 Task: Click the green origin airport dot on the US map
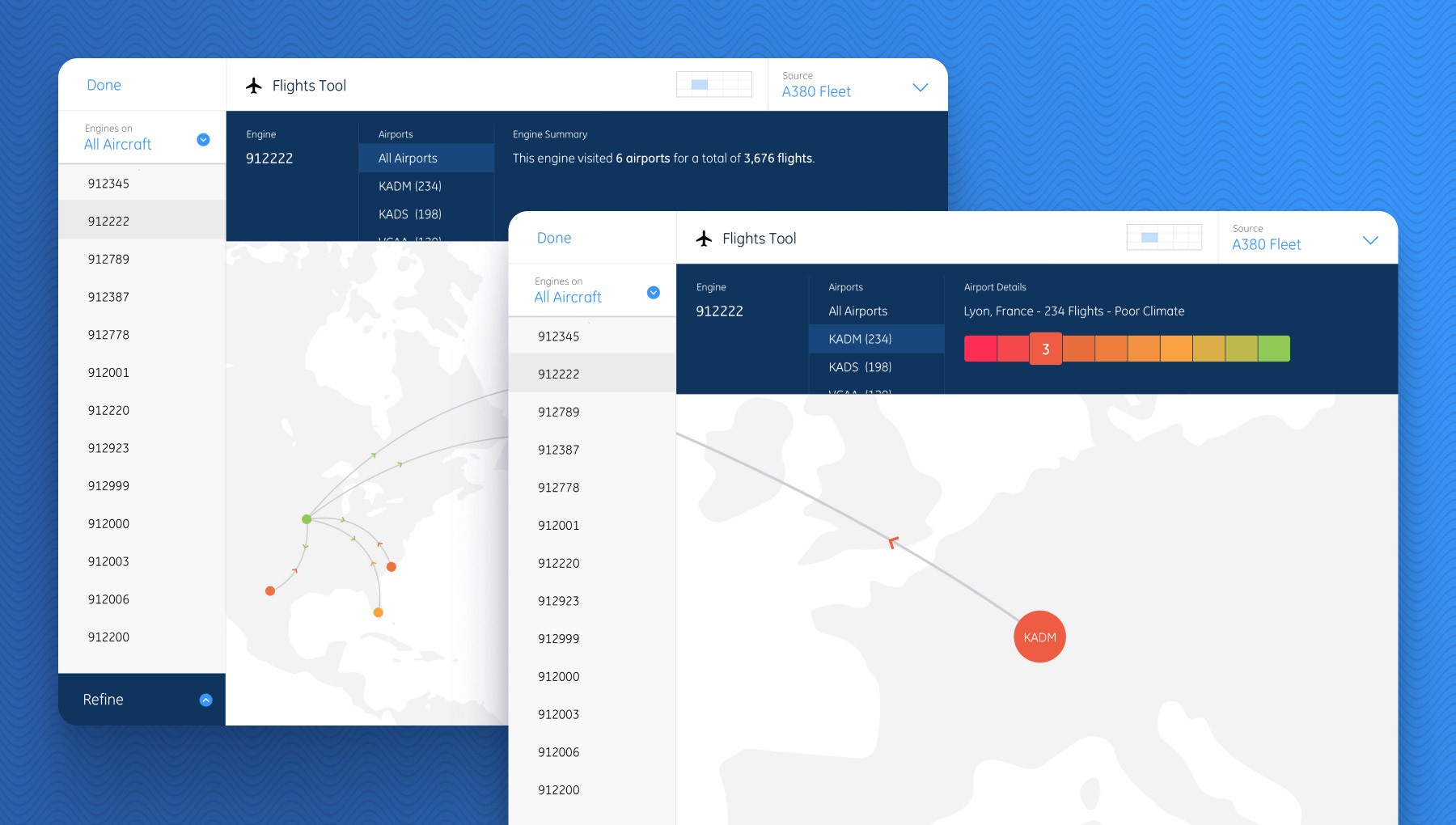tap(306, 518)
